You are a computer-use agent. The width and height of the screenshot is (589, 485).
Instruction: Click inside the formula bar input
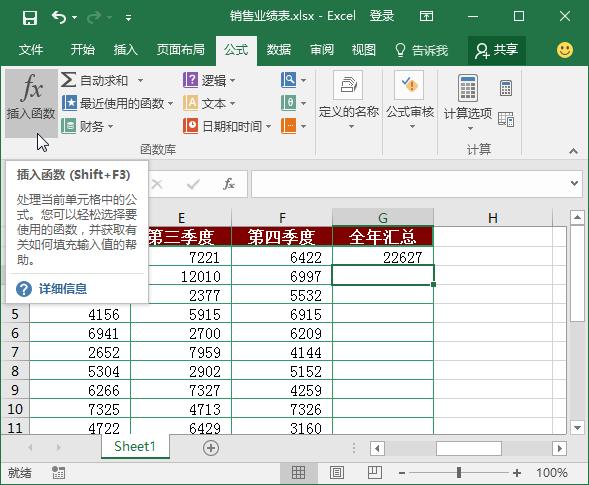[409, 184]
